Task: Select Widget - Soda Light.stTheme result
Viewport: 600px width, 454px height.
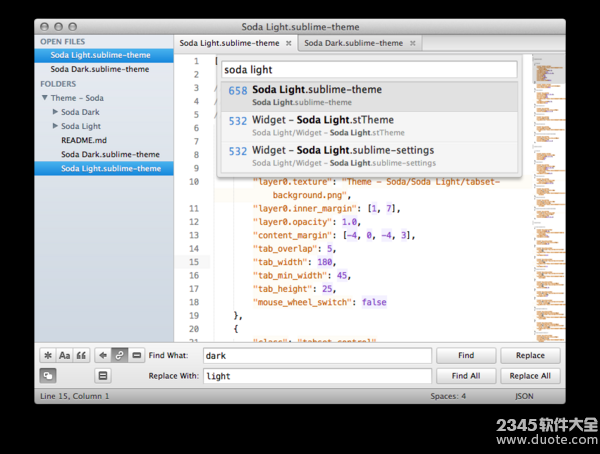Action: pyautogui.click(x=369, y=126)
